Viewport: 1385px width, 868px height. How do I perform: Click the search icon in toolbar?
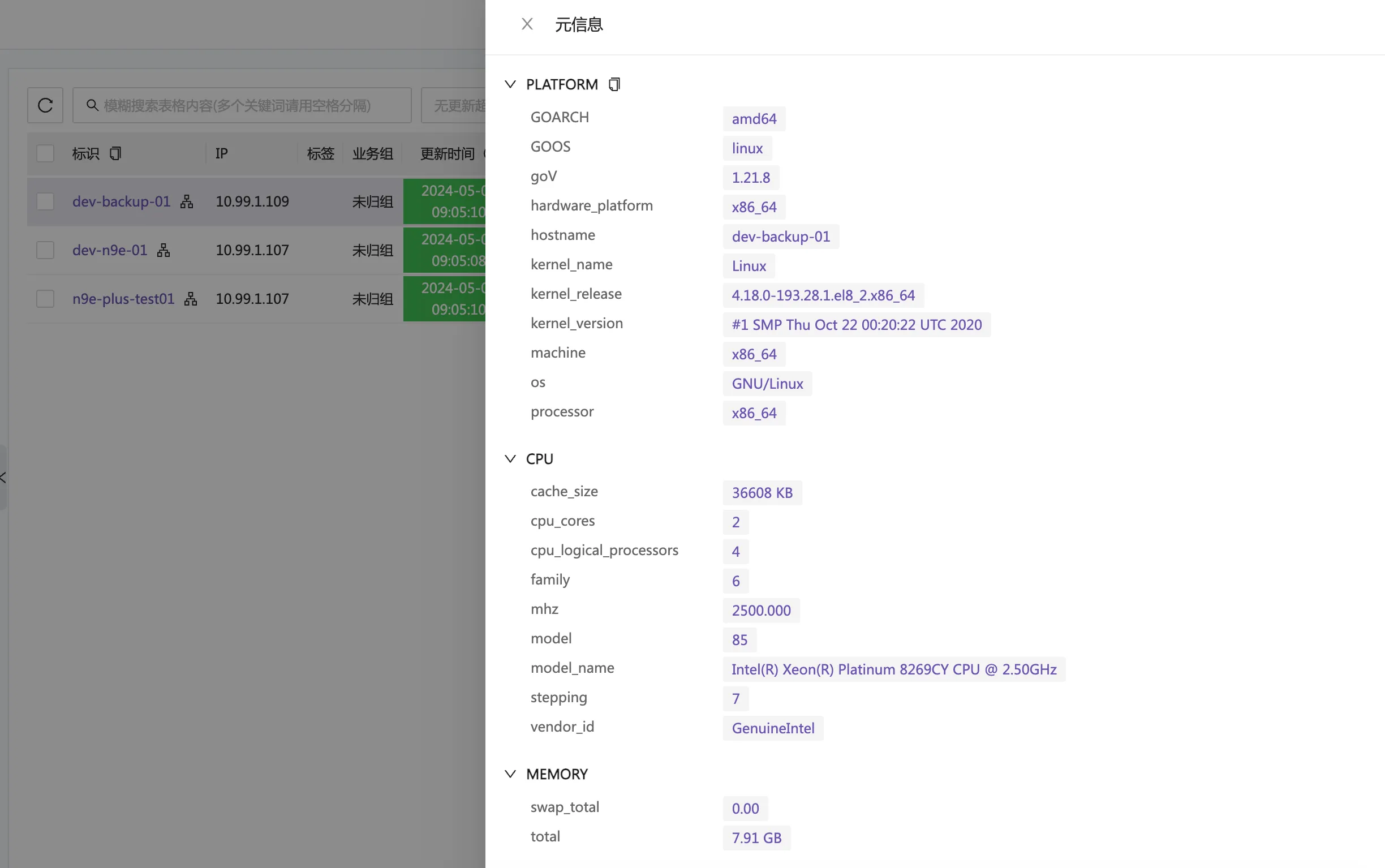[92, 105]
